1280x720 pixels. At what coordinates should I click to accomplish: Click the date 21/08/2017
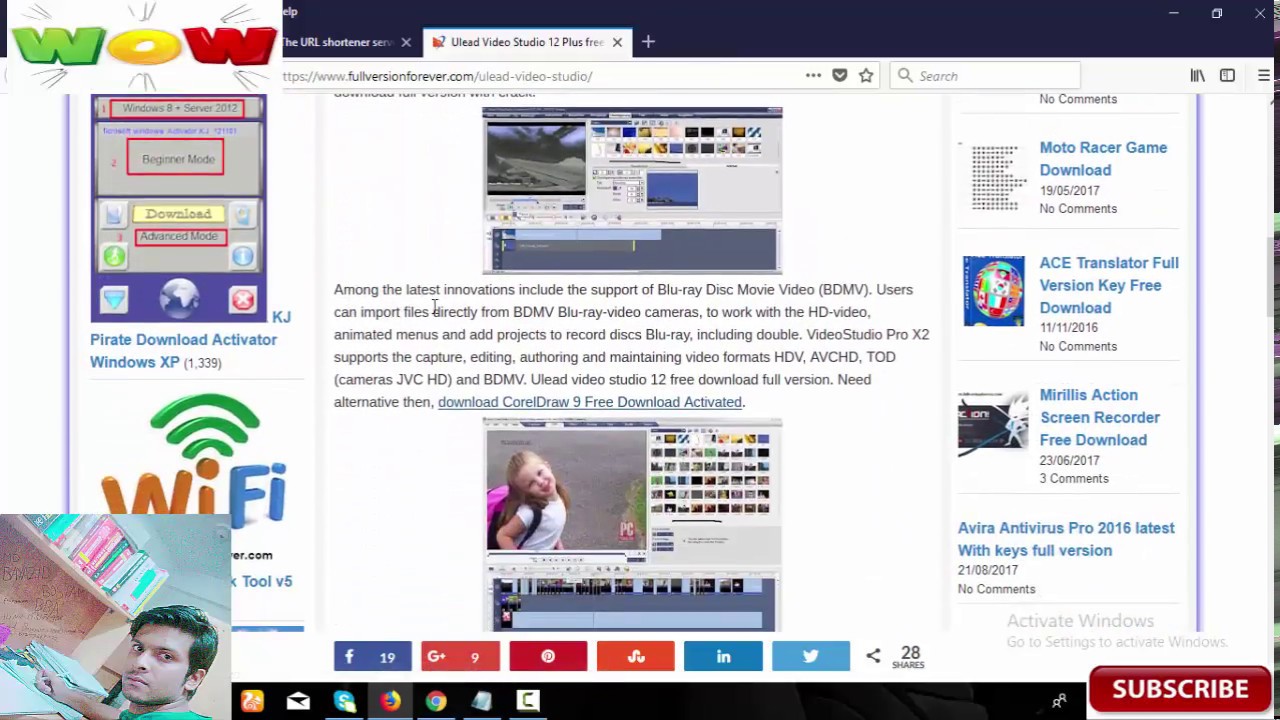(987, 570)
